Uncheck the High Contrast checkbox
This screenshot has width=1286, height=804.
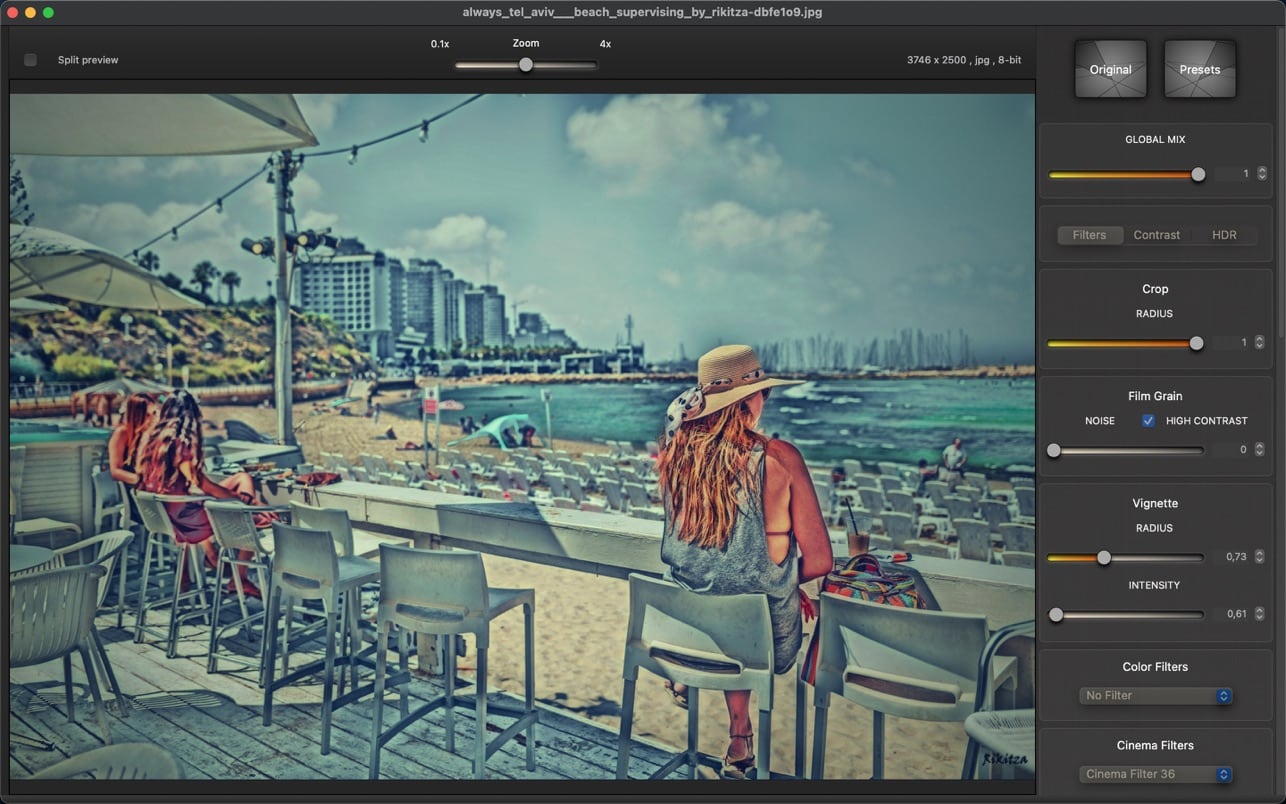pyautogui.click(x=1148, y=421)
